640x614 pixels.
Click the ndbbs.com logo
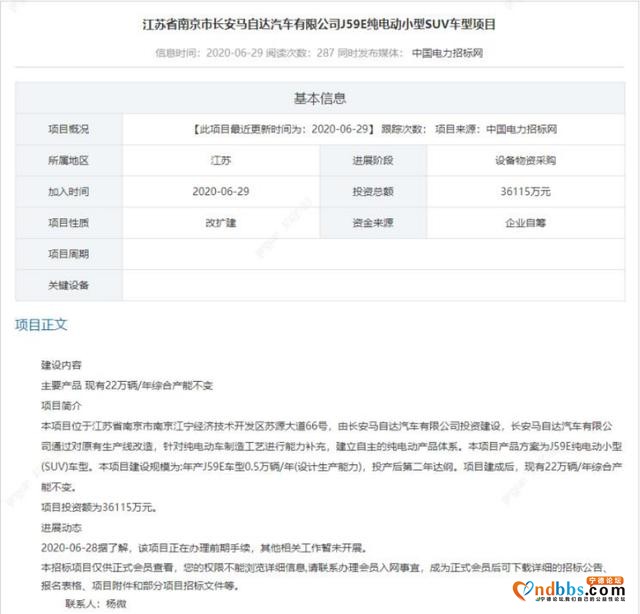(569, 590)
